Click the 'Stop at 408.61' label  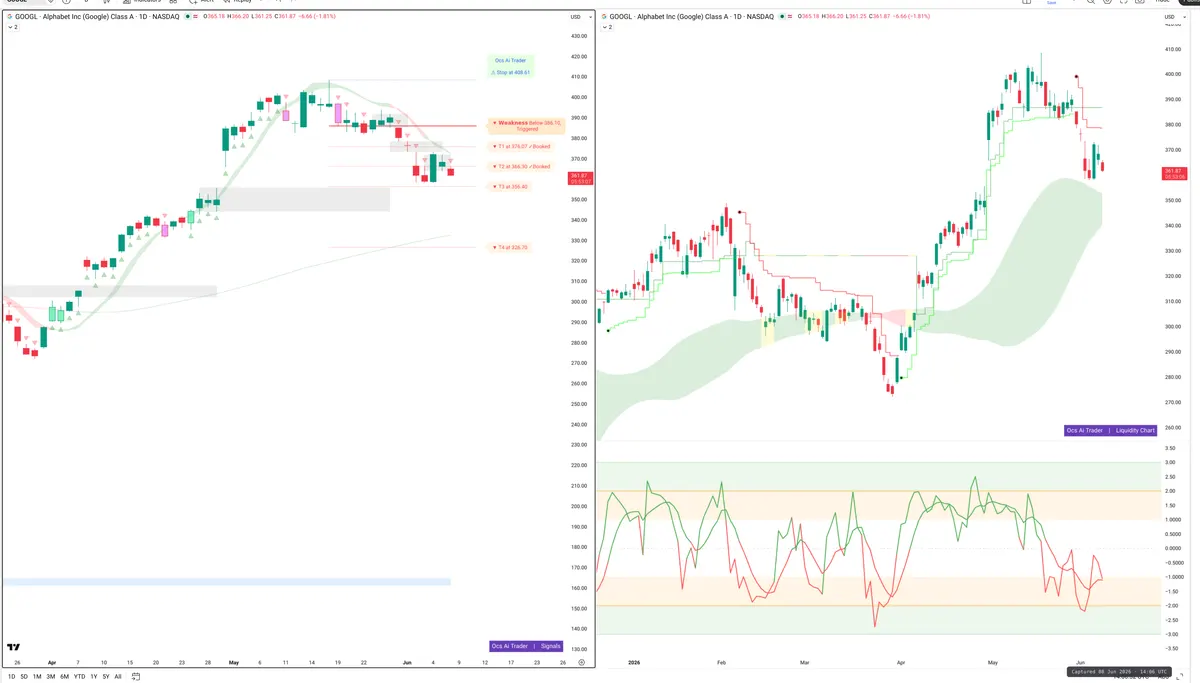[512, 73]
